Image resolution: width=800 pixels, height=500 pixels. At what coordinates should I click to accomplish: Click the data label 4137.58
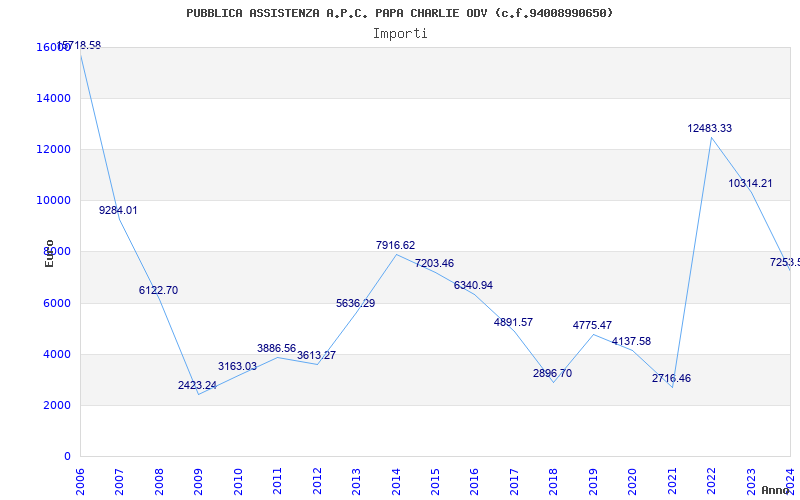pyautogui.click(x=632, y=341)
